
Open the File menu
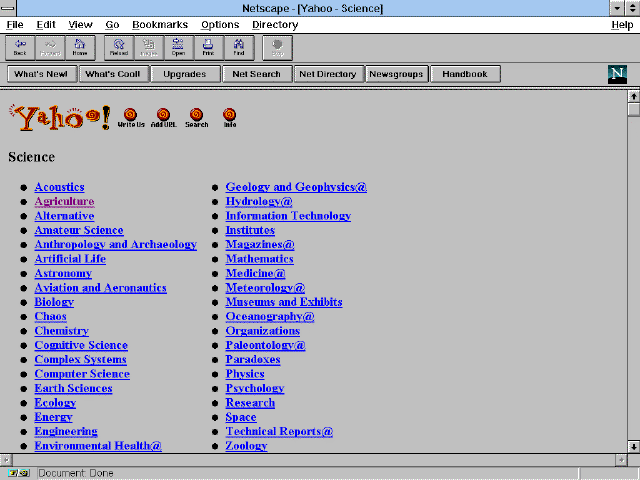pyautogui.click(x=15, y=25)
